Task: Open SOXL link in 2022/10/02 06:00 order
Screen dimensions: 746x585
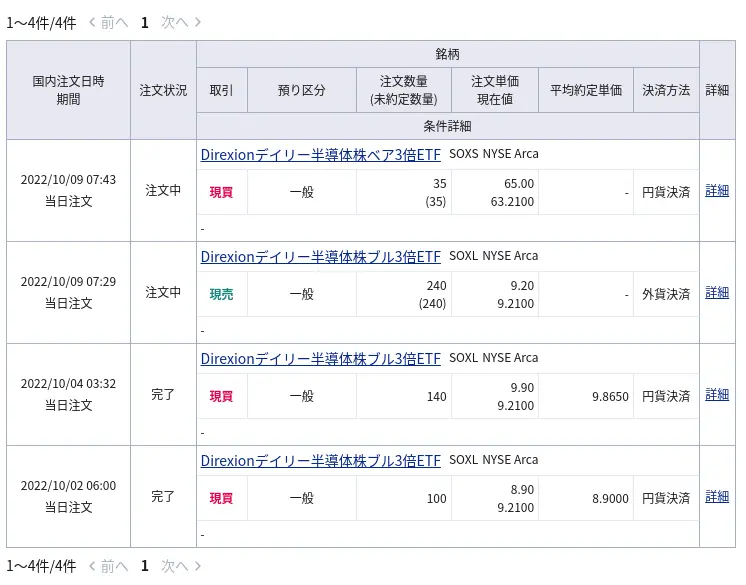Action: [x=320, y=461]
